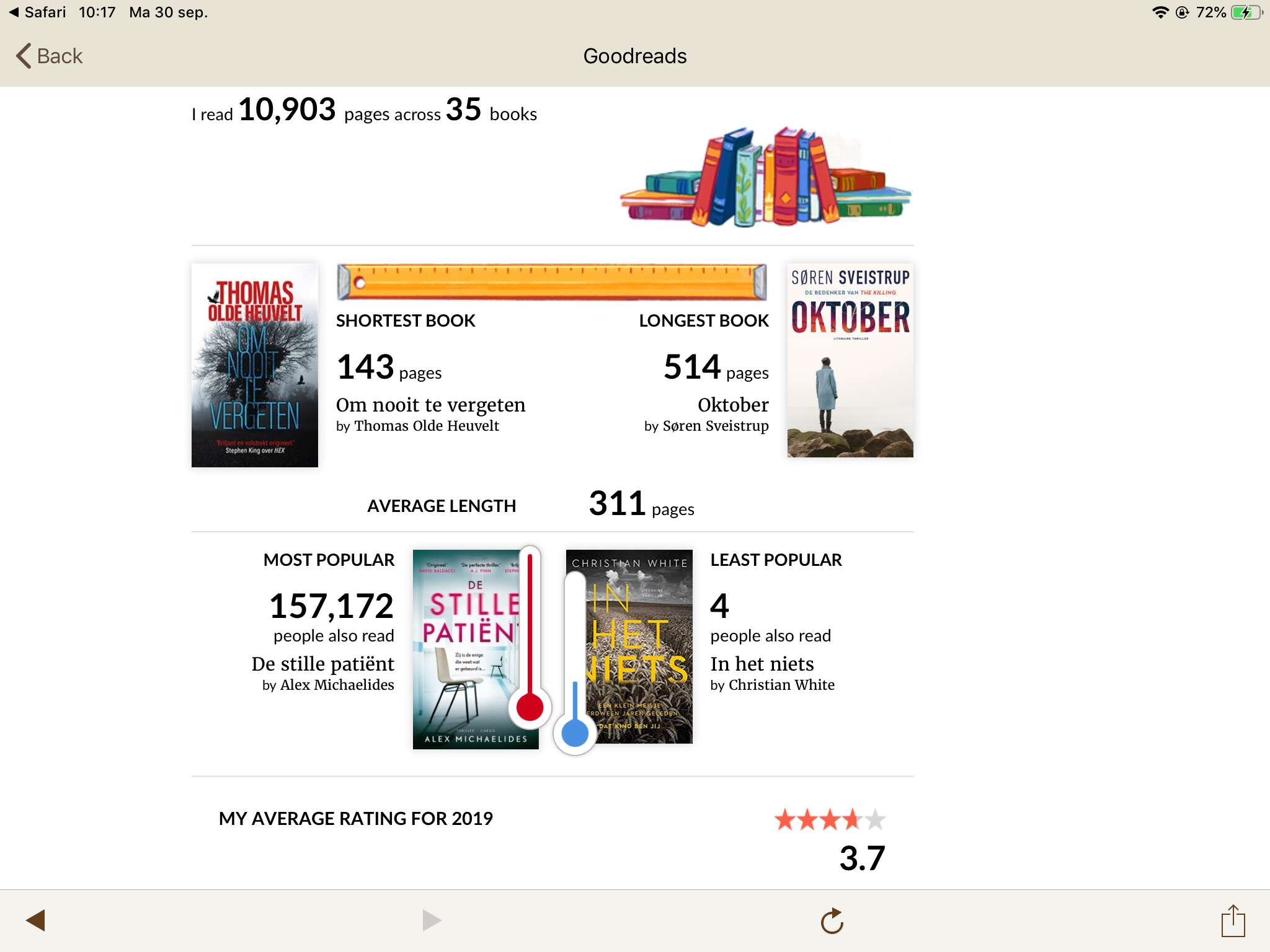
Task: Visit author Alex Michaelides link
Action: [337, 685]
